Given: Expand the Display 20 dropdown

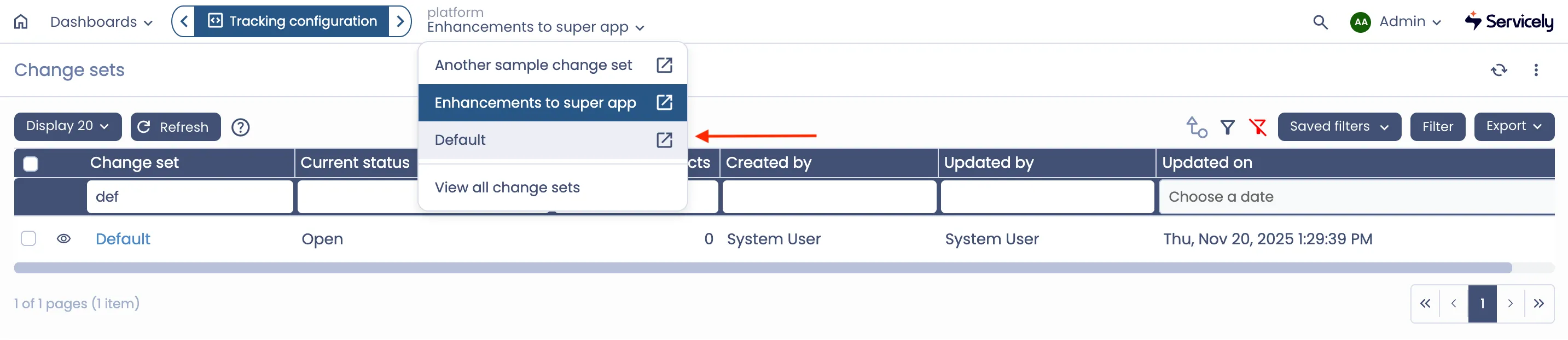Looking at the screenshot, I should pyautogui.click(x=67, y=126).
